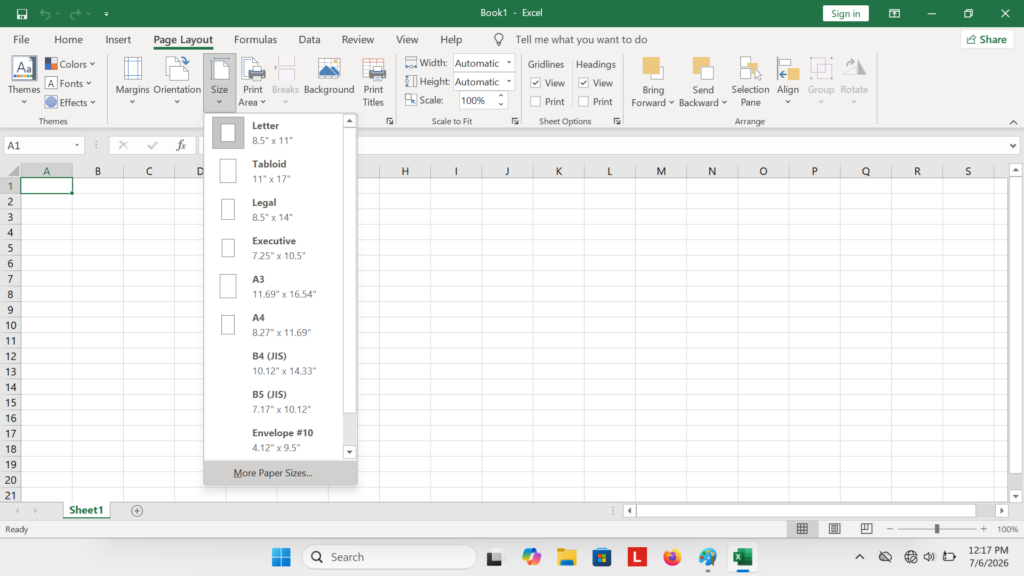The width and height of the screenshot is (1024, 576).
Task: Open Page Setup dialog launcher
Action: point(390,121)
